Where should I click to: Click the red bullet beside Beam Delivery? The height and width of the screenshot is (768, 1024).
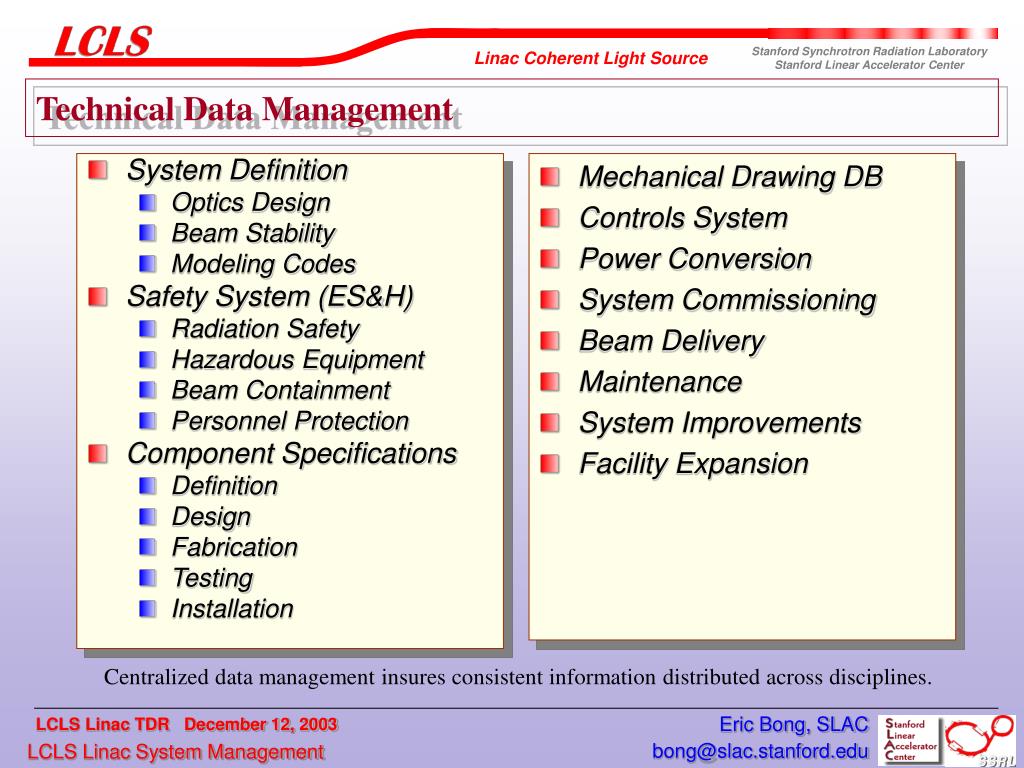551,341
